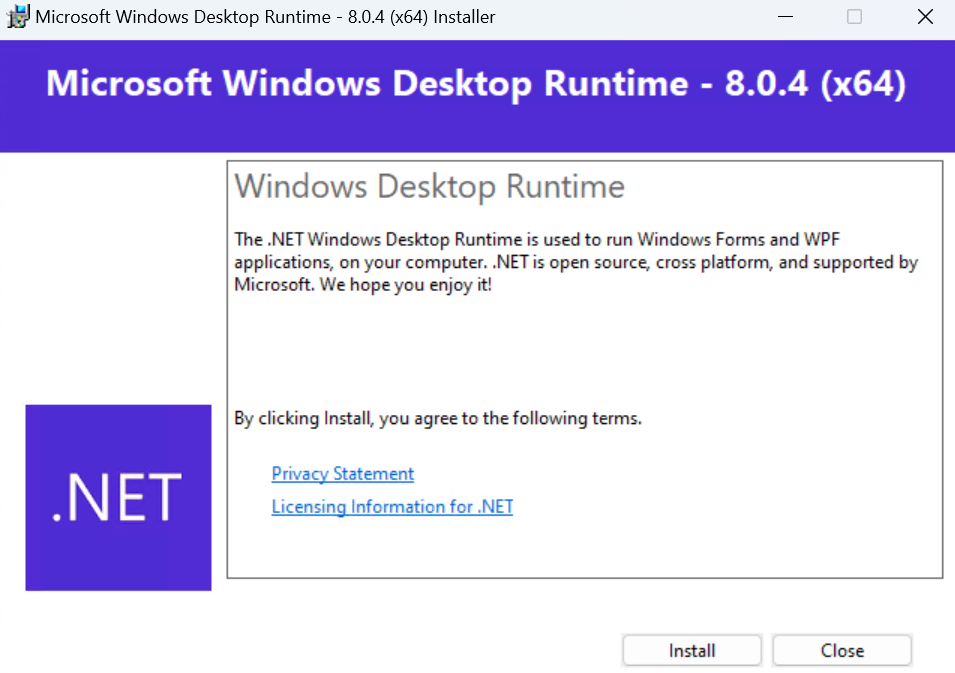Click the purple banner title text
Image resolution: width=955 pixels, height=673 pixels.
476,83
